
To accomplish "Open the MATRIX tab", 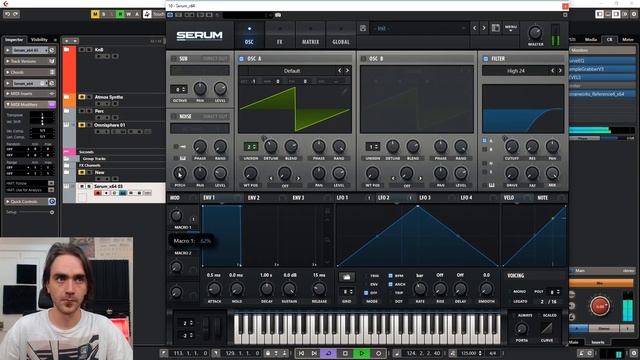I will (x=310, y=36).
